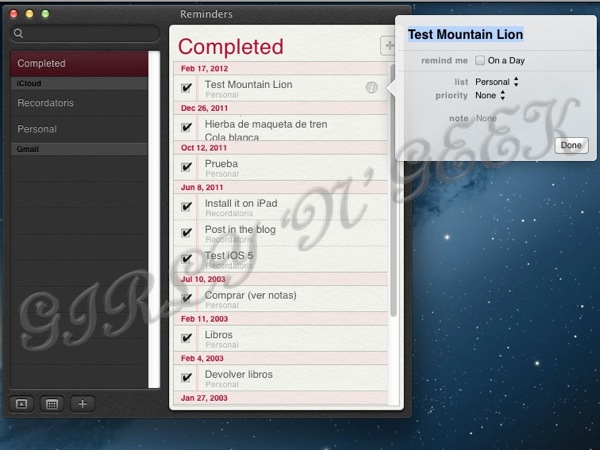600x450 pixels.
Task: Select the Prueba reminder text
Action: 221,164
